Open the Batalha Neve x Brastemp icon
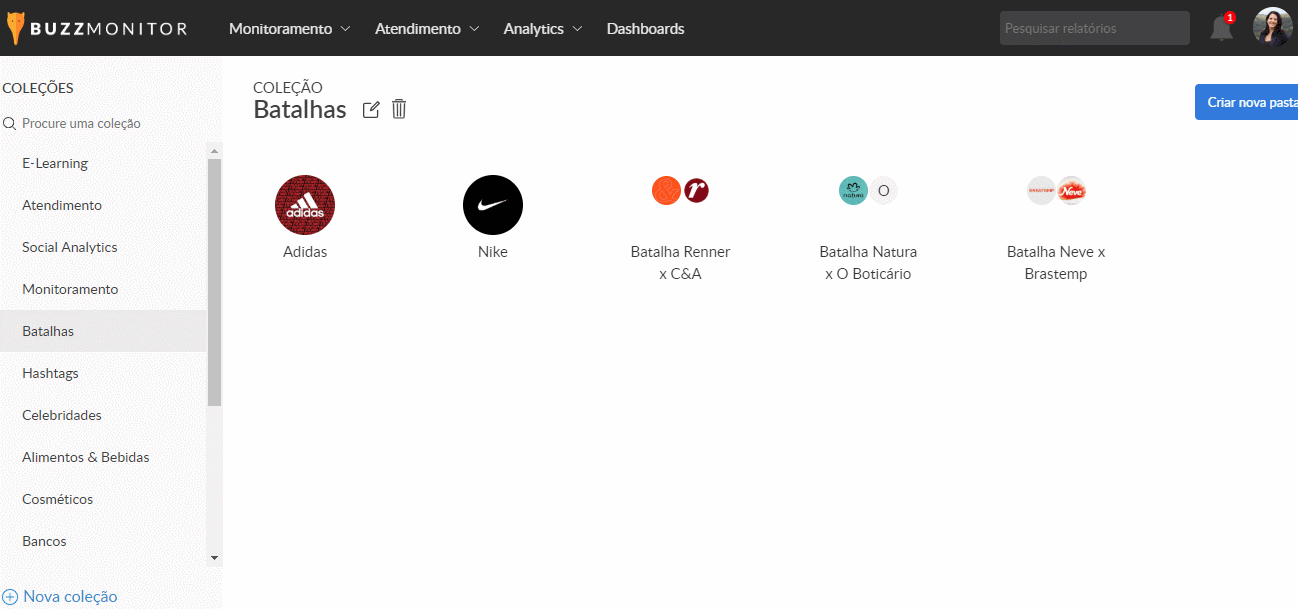 [x=1056, y=190]
